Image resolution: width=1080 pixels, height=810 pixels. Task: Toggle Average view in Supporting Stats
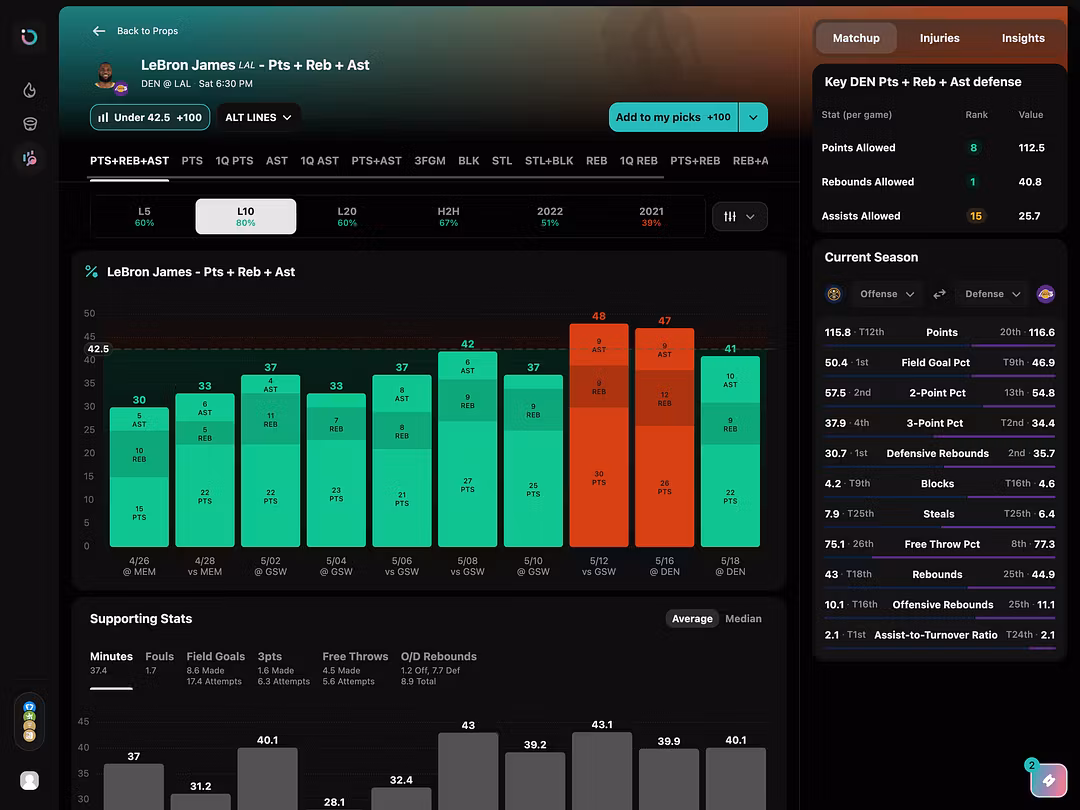(x=692, y=619)
